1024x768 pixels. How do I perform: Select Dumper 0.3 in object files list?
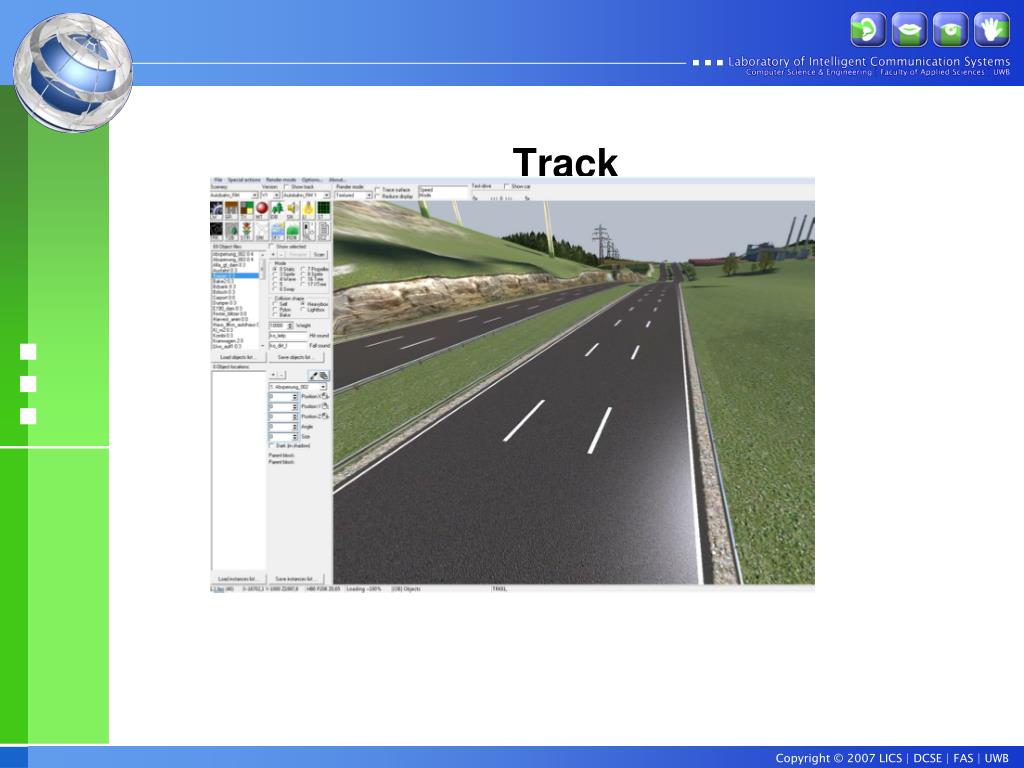[x=224, y=303]
